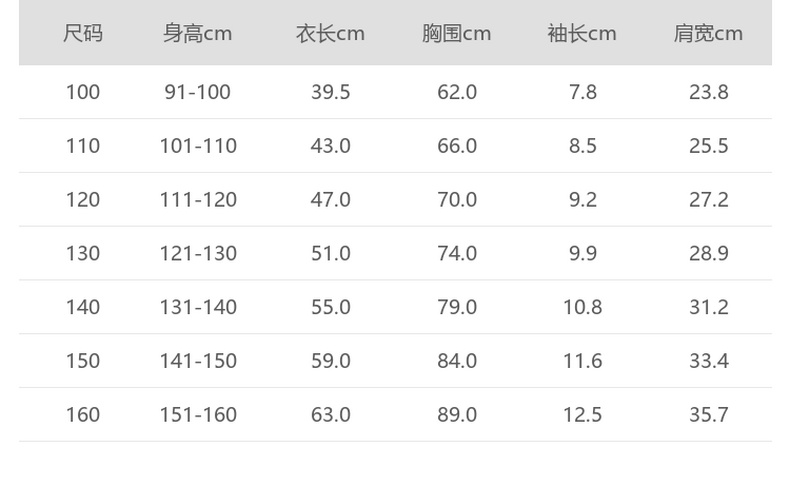Select the height range 141-150 cell
Image resolution: width=790 pixels, height=485 pixels.
coord(197,361)
